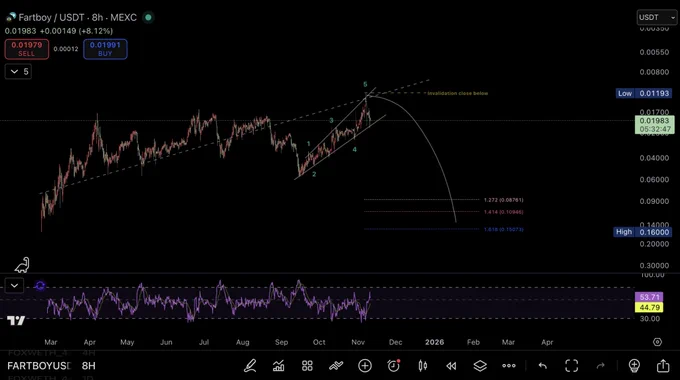The width and height of the screenshot is (680, 380).
Task: Open the alert clock icon
Action: [x=393, y=366]
